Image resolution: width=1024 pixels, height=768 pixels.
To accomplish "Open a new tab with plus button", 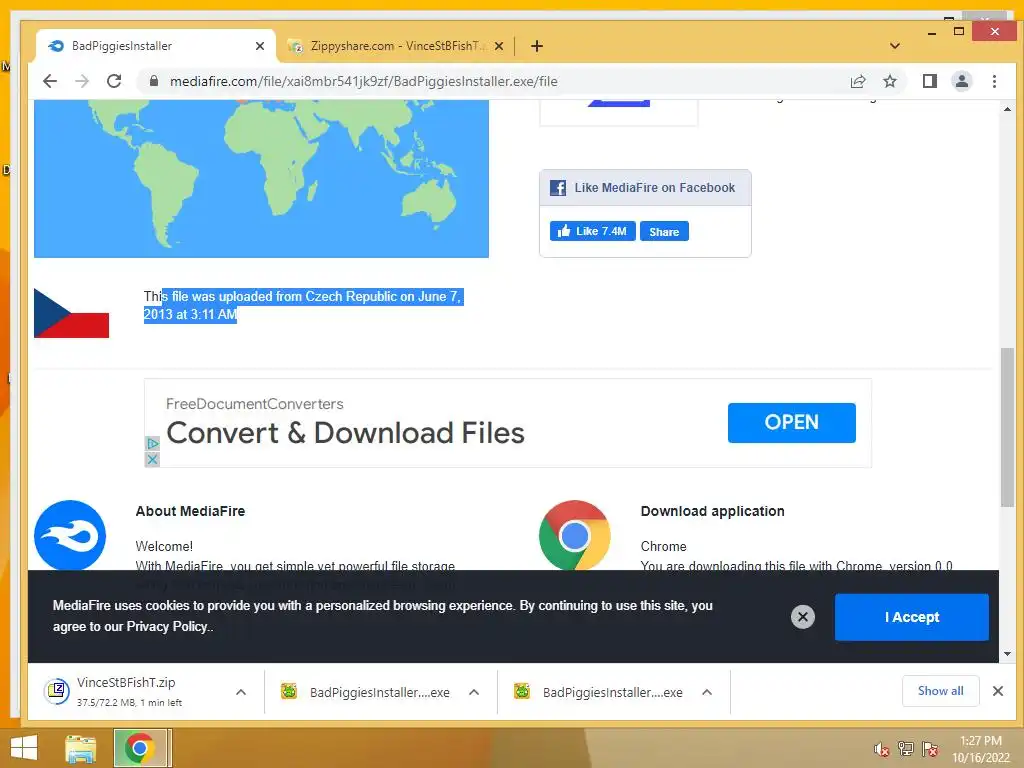I will click(x=537, y=46).
